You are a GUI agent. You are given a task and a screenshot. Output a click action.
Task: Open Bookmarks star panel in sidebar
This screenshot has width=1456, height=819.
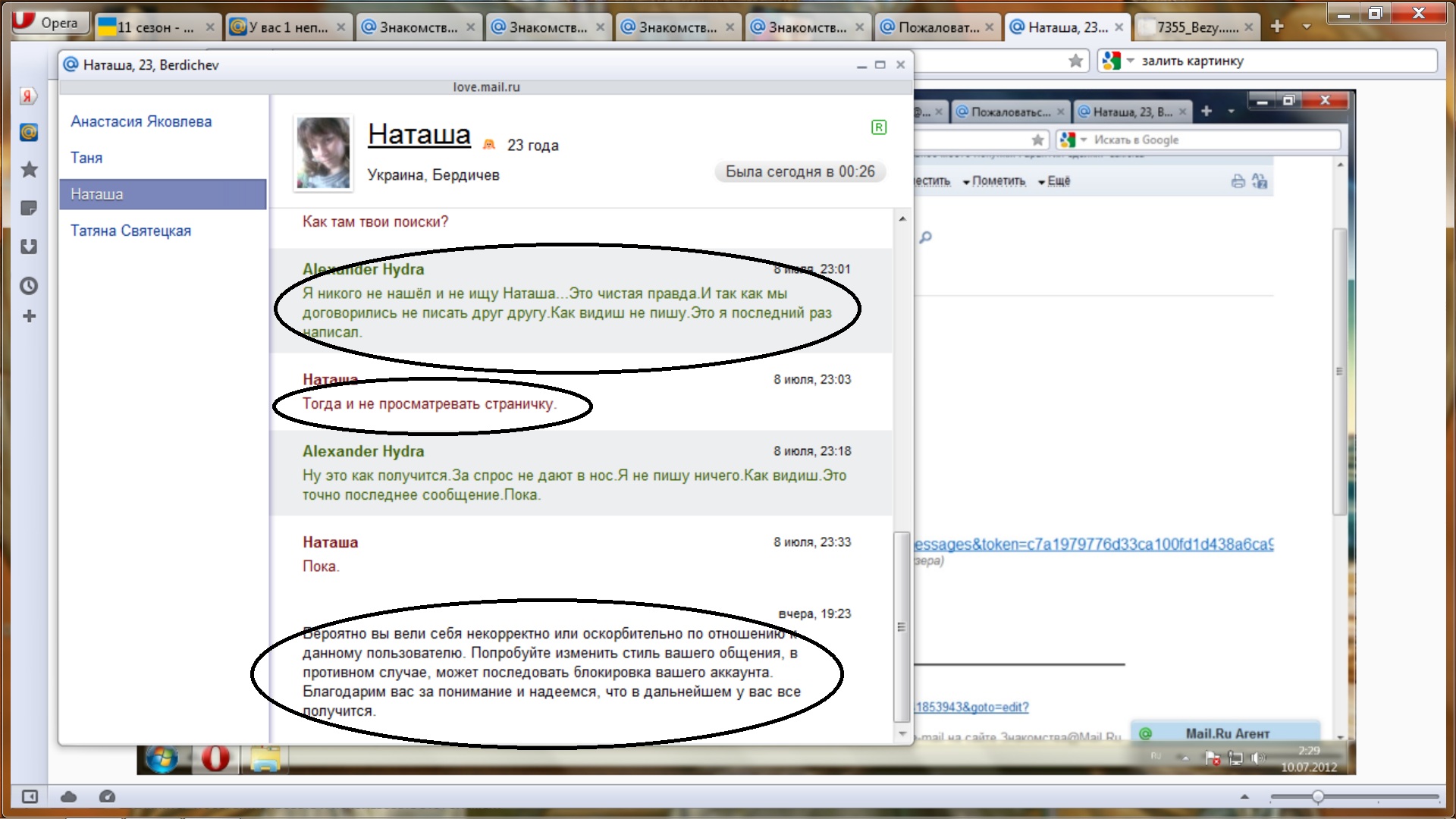point(29,169)
